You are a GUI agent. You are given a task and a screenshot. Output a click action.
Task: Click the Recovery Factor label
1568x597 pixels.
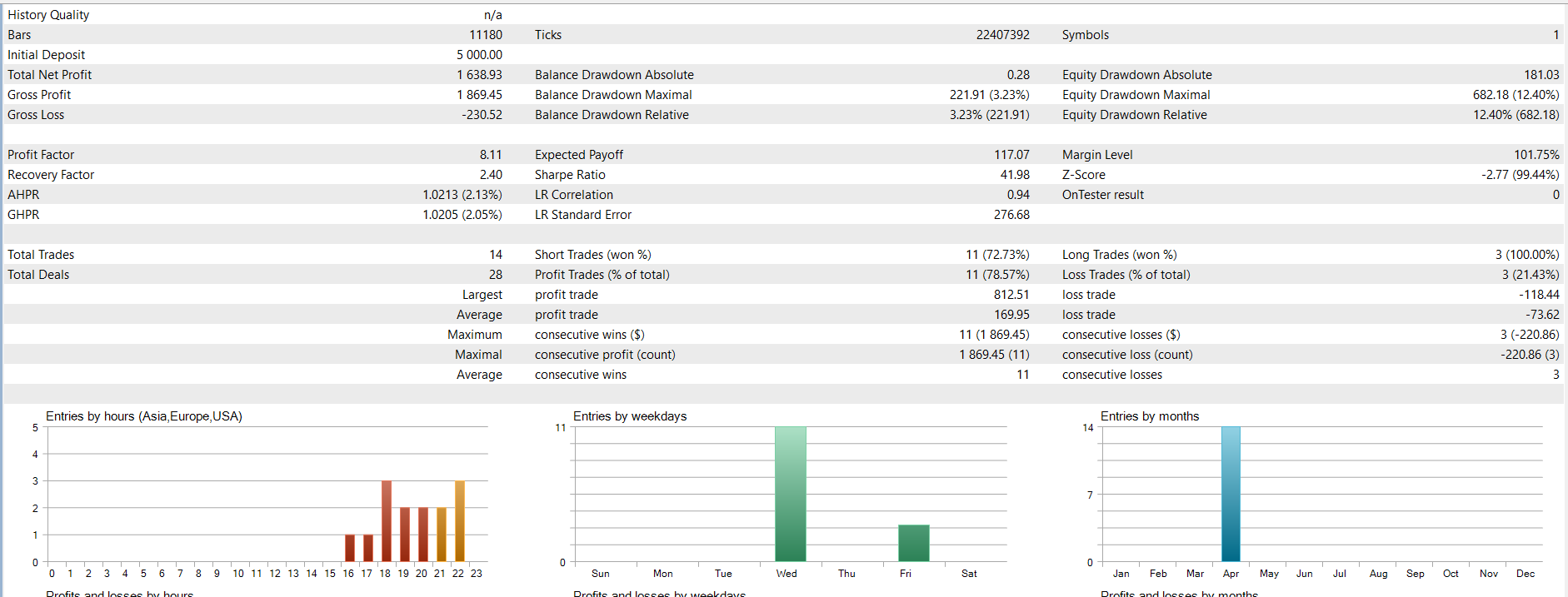(x=51, y=175)
